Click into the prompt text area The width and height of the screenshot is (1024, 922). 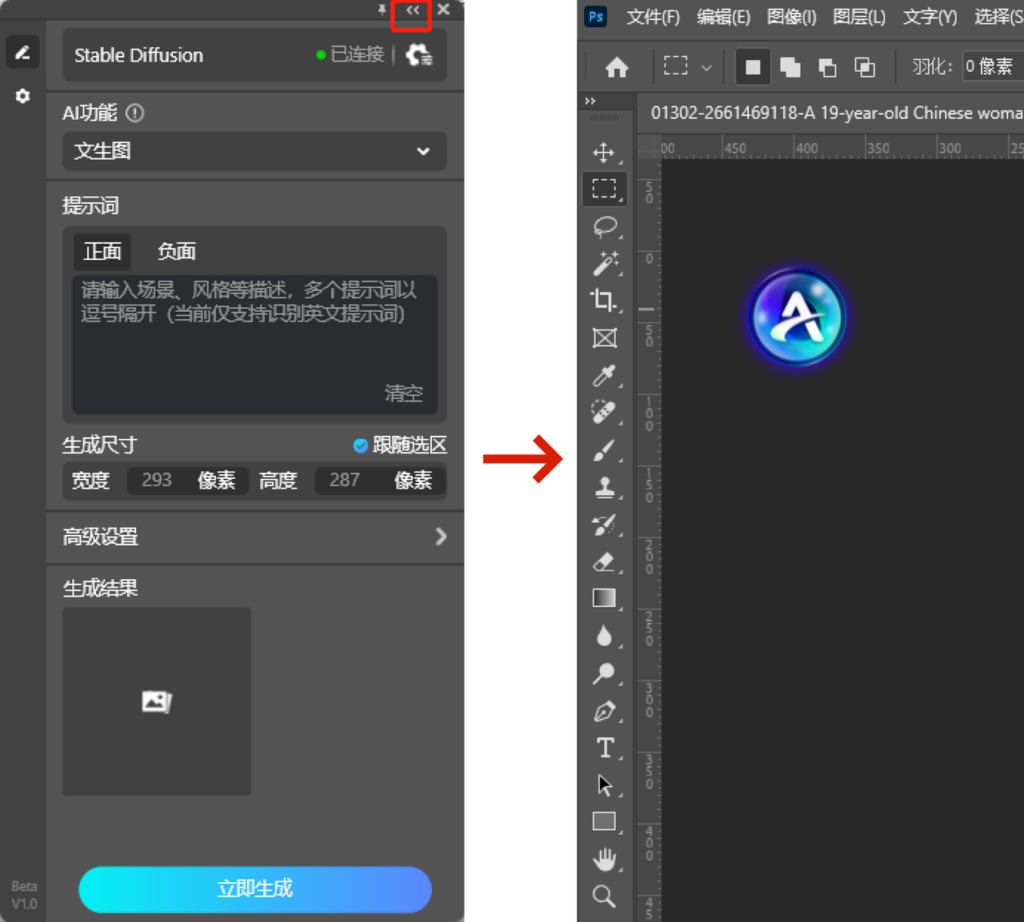(254, 344)
